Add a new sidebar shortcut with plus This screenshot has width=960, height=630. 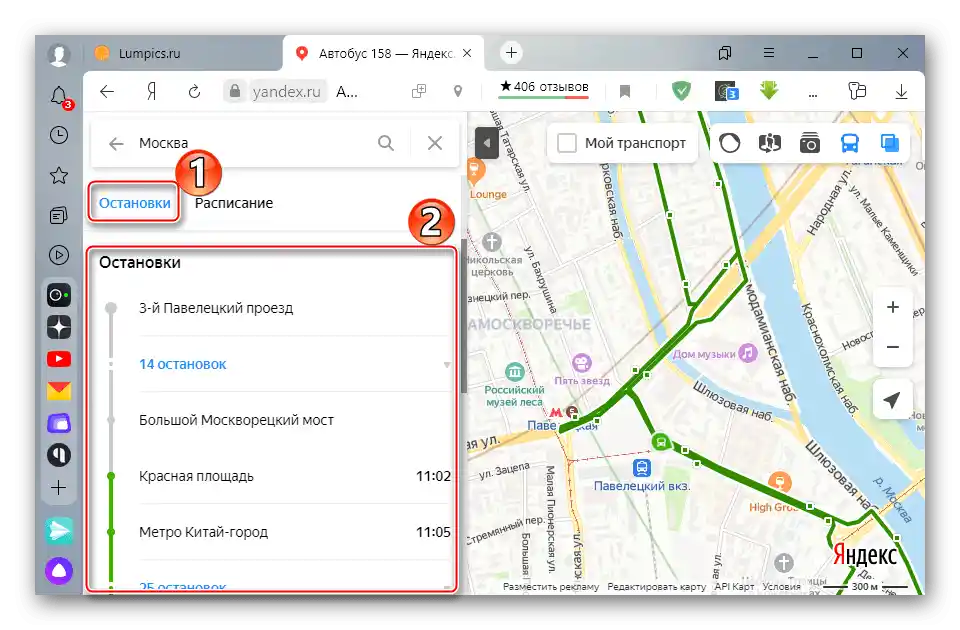(59, 487)
